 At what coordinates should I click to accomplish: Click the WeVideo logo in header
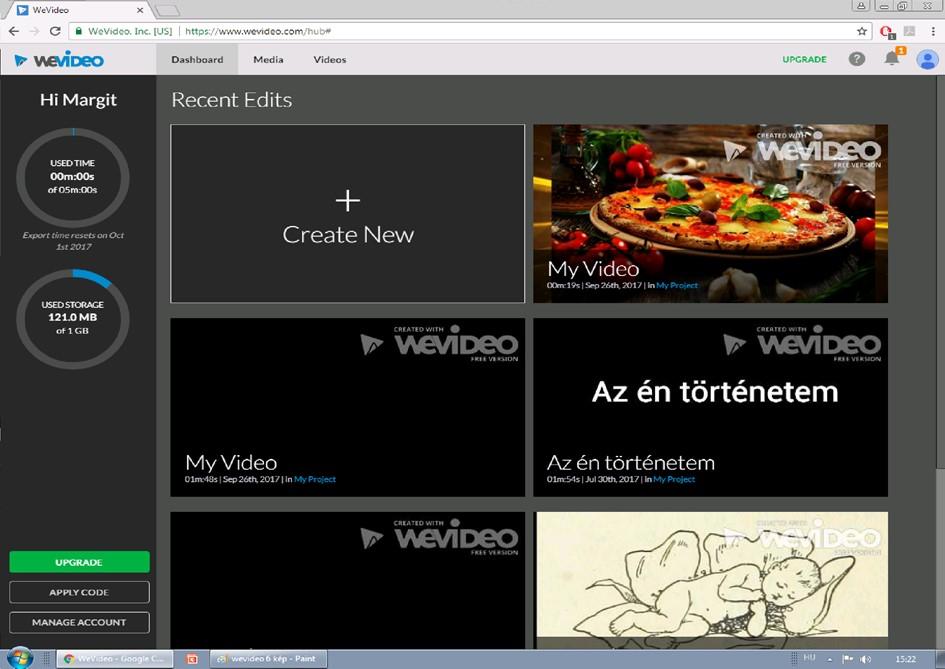pyautogui.click(x=59, y=60)
